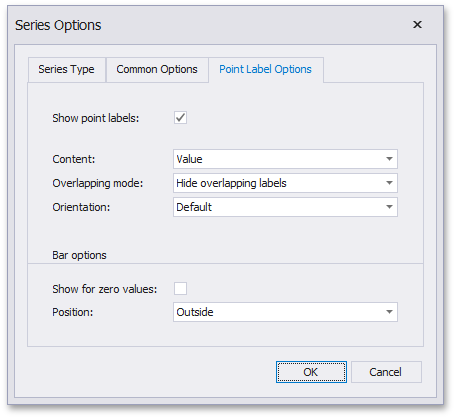Screen dimensions: 457x420
Task: Cancel the Series Options dialog
Action: tap(386, 372)
